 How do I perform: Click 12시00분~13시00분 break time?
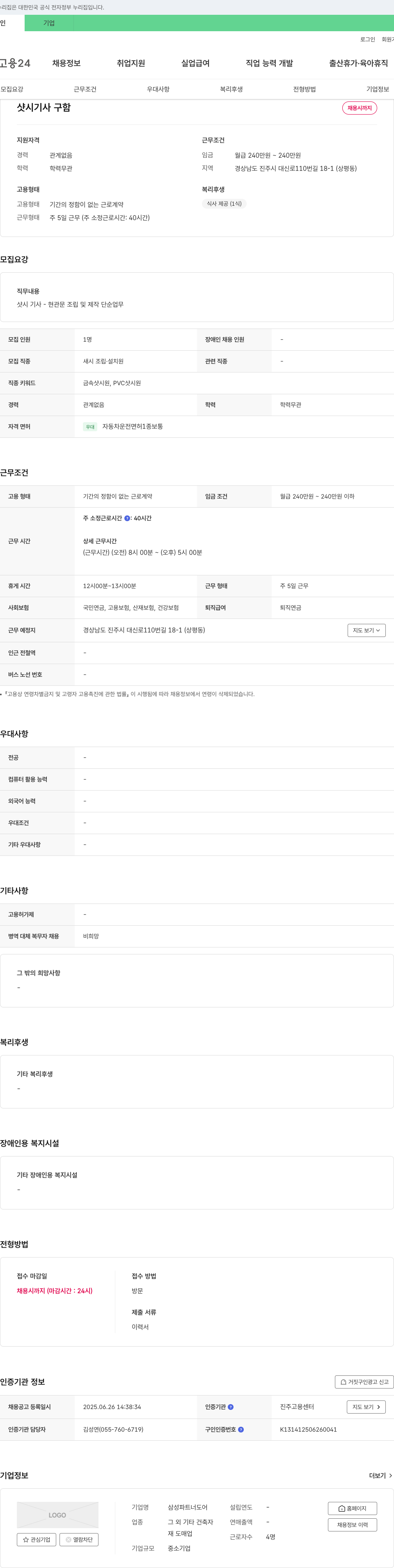110,586
